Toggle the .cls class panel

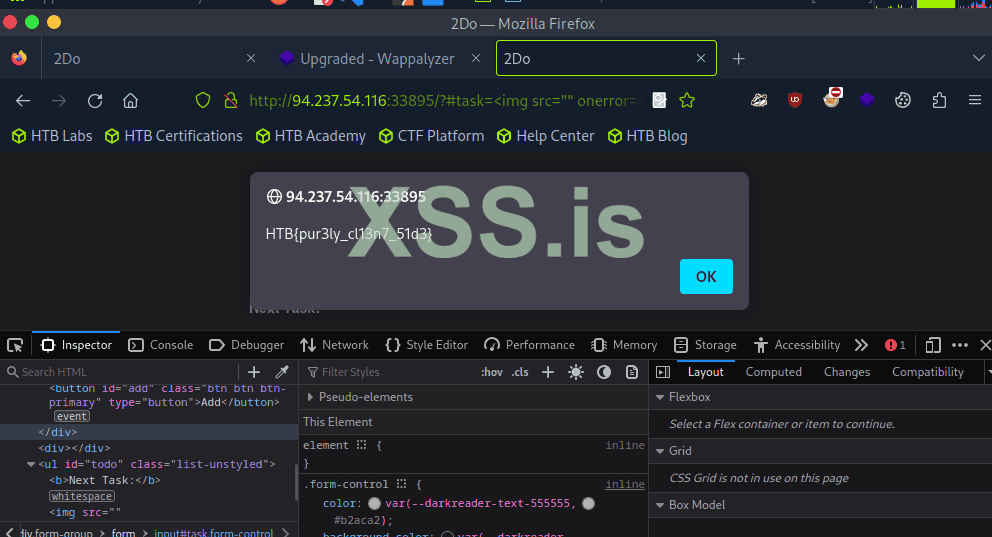point(520,372)
